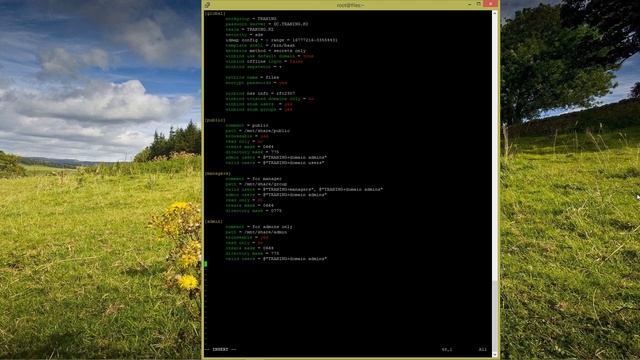Click the 'kerberos method = secrets only' line
The height and width of the screenshot is (360, 640).
coord(265,51)
